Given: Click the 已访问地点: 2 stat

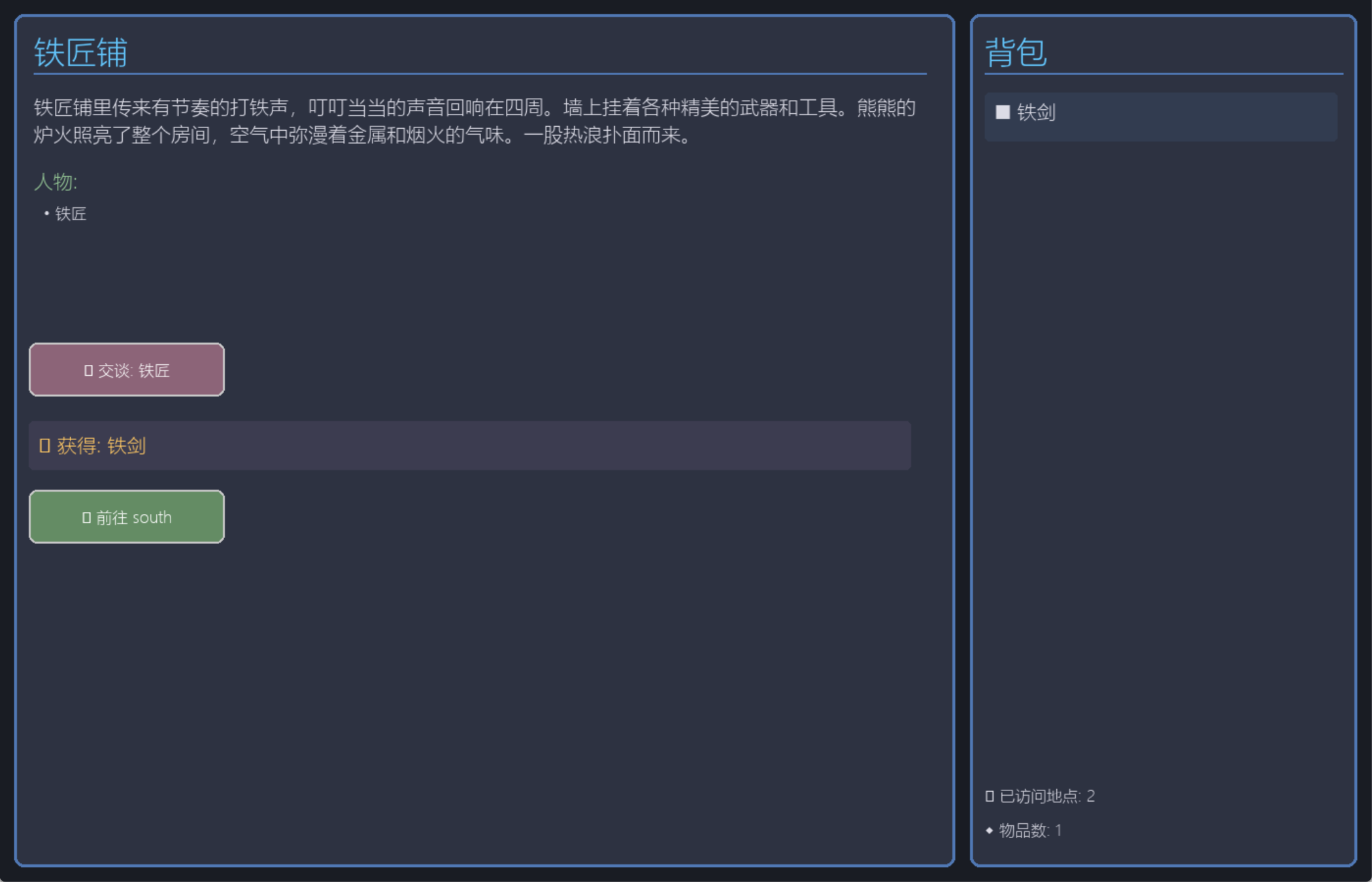Looking at the screenshot, I should point(1046,796).
